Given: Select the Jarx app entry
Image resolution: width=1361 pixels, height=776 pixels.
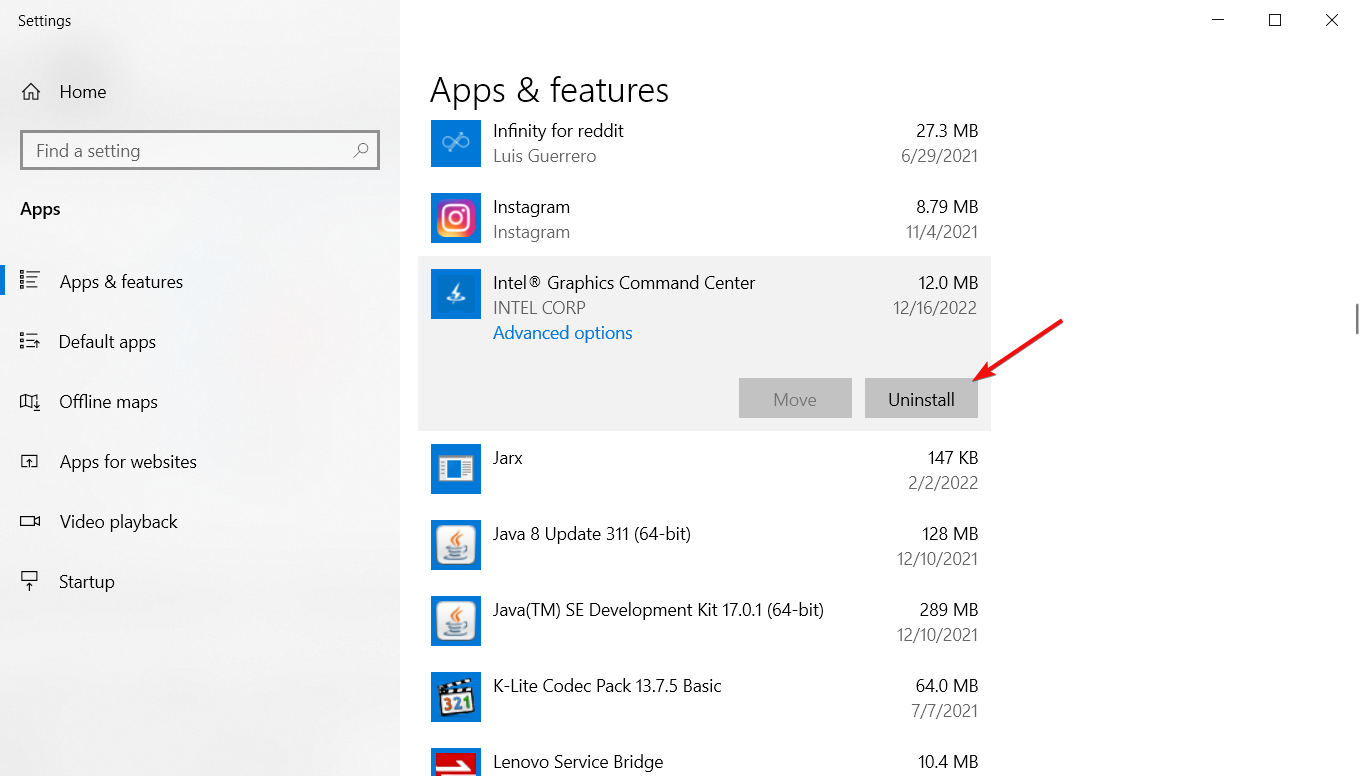Looking at the screenshot, I should pyautogui.click(x=508, y=458).
